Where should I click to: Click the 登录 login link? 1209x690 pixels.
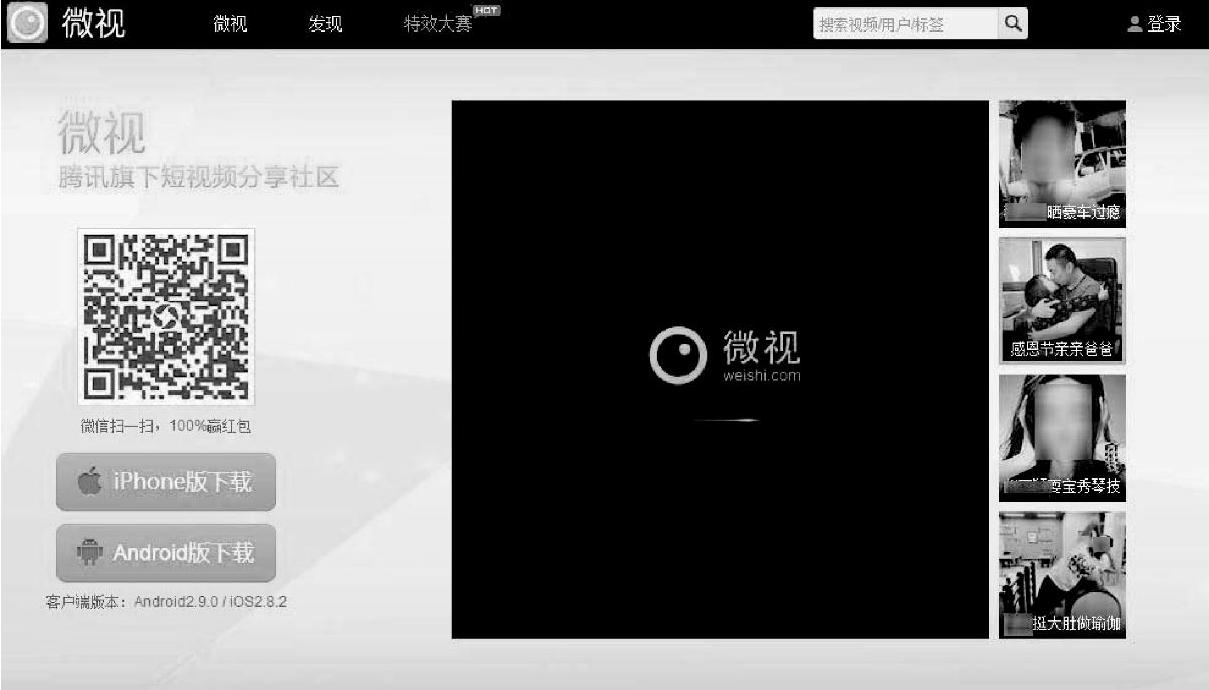[x=1164, y=24]
